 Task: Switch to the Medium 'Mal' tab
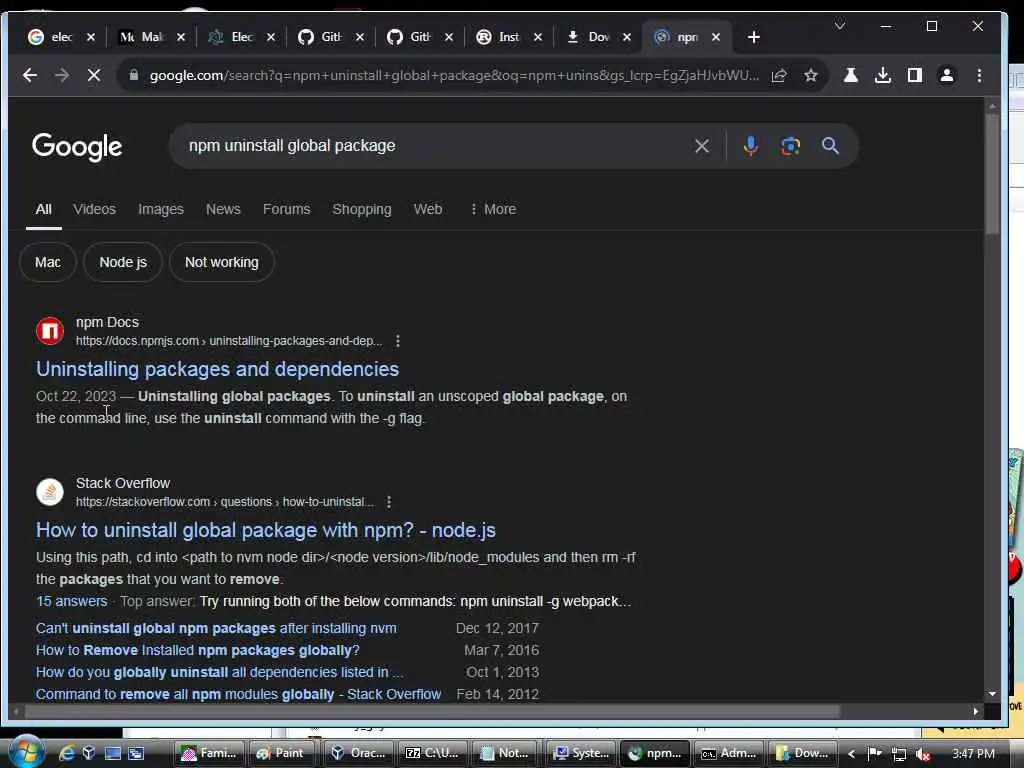click(141, 37)
